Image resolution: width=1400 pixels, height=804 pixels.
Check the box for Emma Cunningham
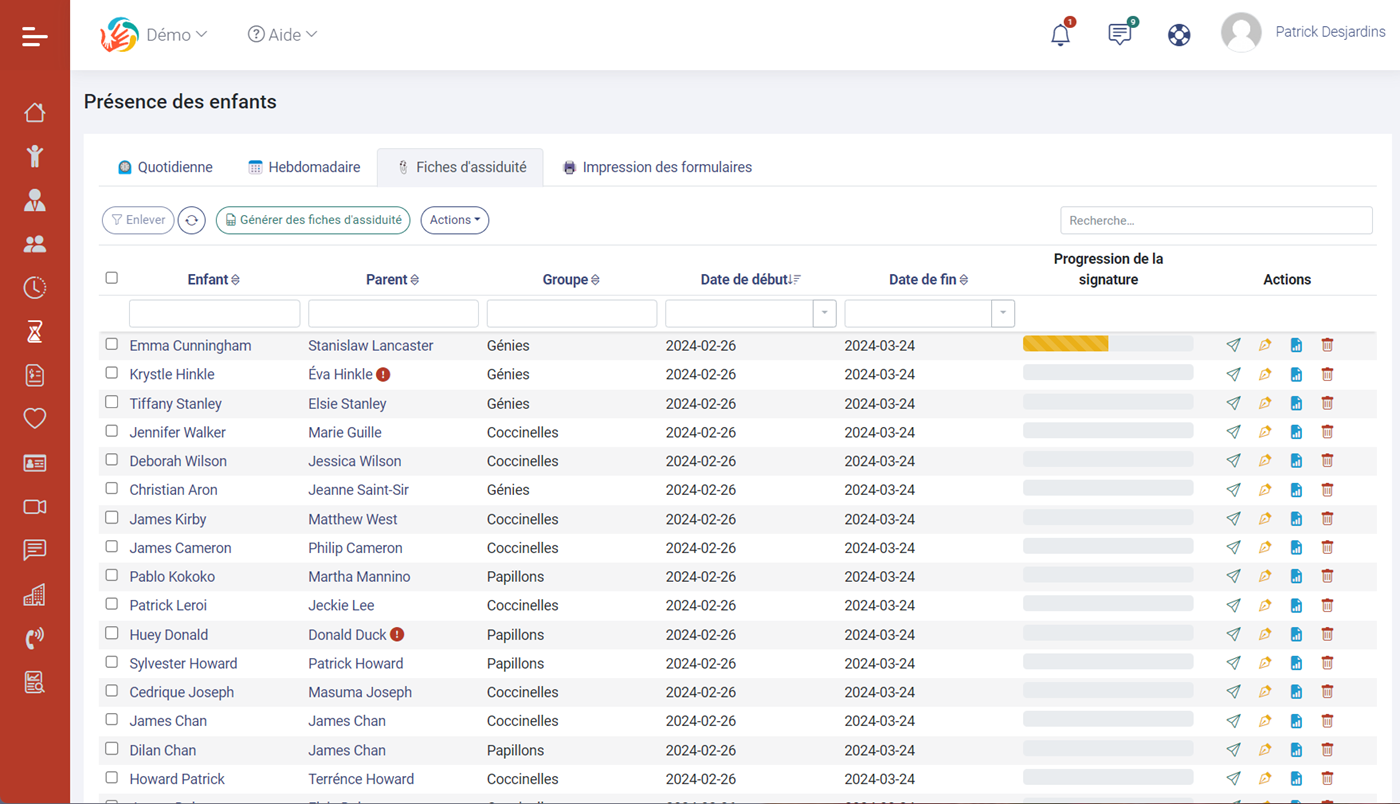click(111, 344)
